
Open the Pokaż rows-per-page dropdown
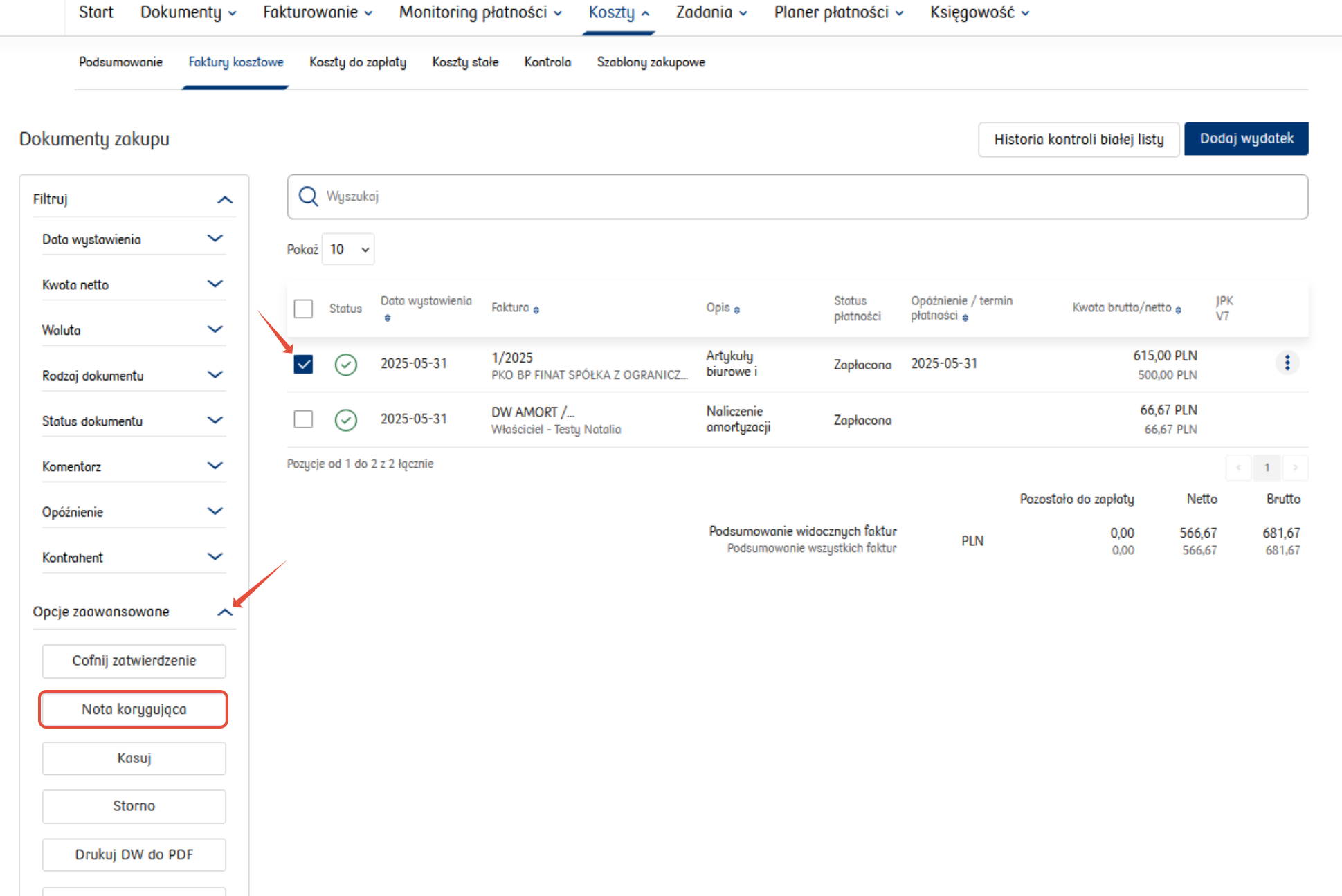[x=348, y=249]
